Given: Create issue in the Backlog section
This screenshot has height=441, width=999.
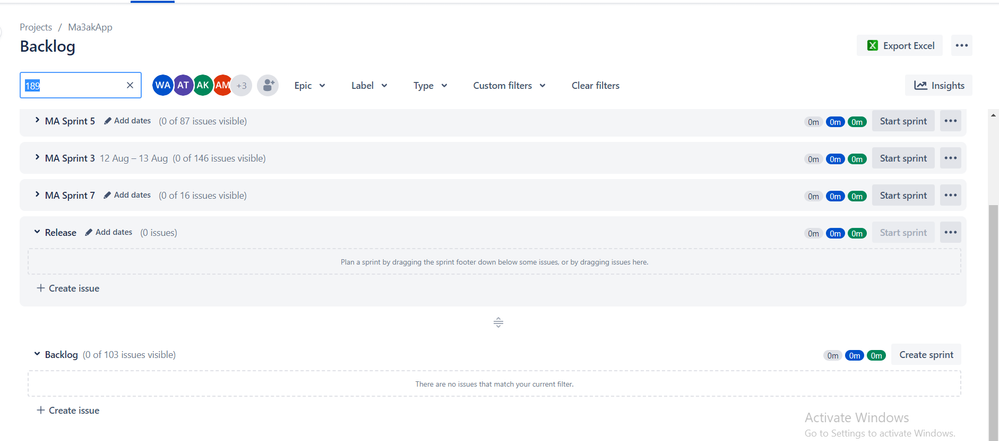Looking at the screenshot, I should pos(68,410).
